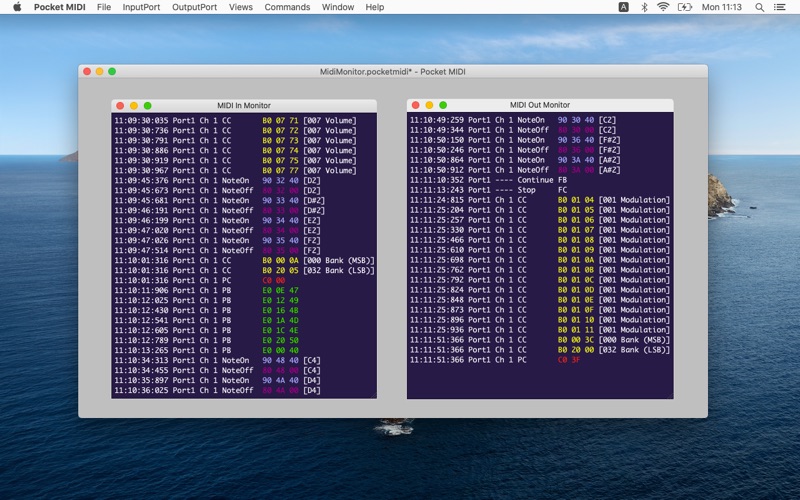This screenshot has height=500, width=800.
Task: Close the MIDI In Monitor window
Action: [x=120, y=105]
